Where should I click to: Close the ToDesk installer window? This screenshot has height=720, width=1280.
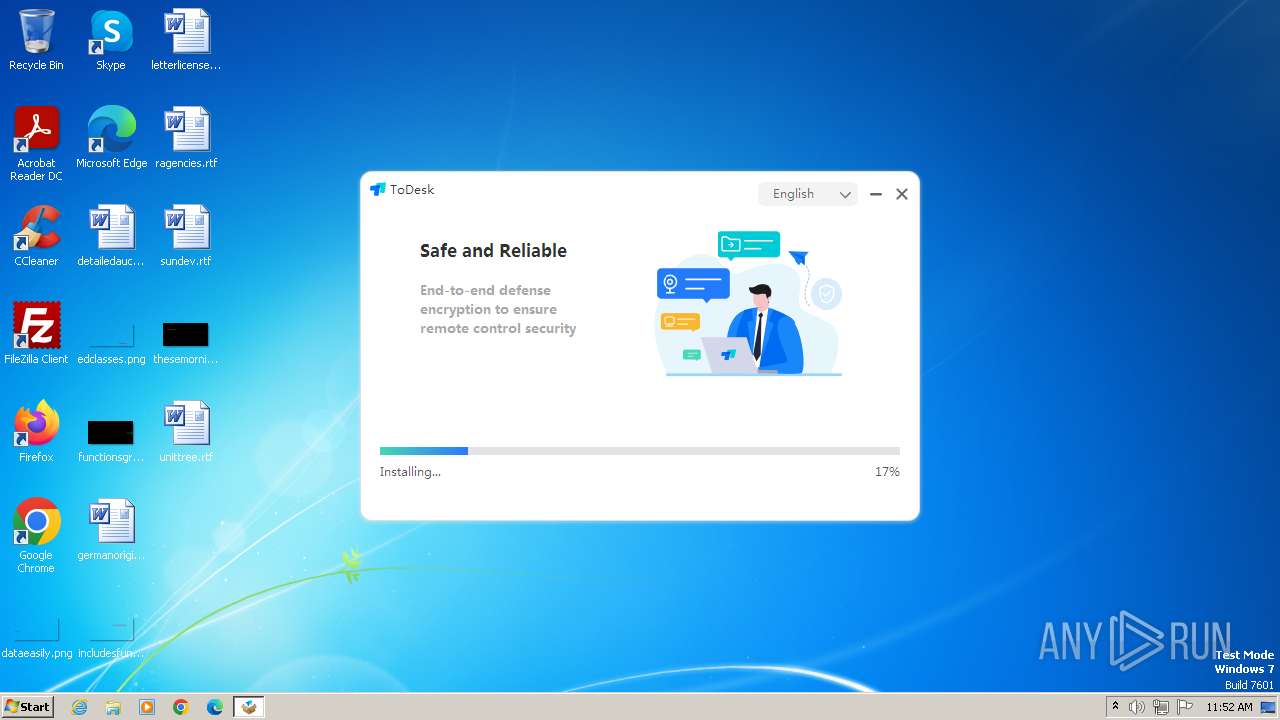coord(902,194)
